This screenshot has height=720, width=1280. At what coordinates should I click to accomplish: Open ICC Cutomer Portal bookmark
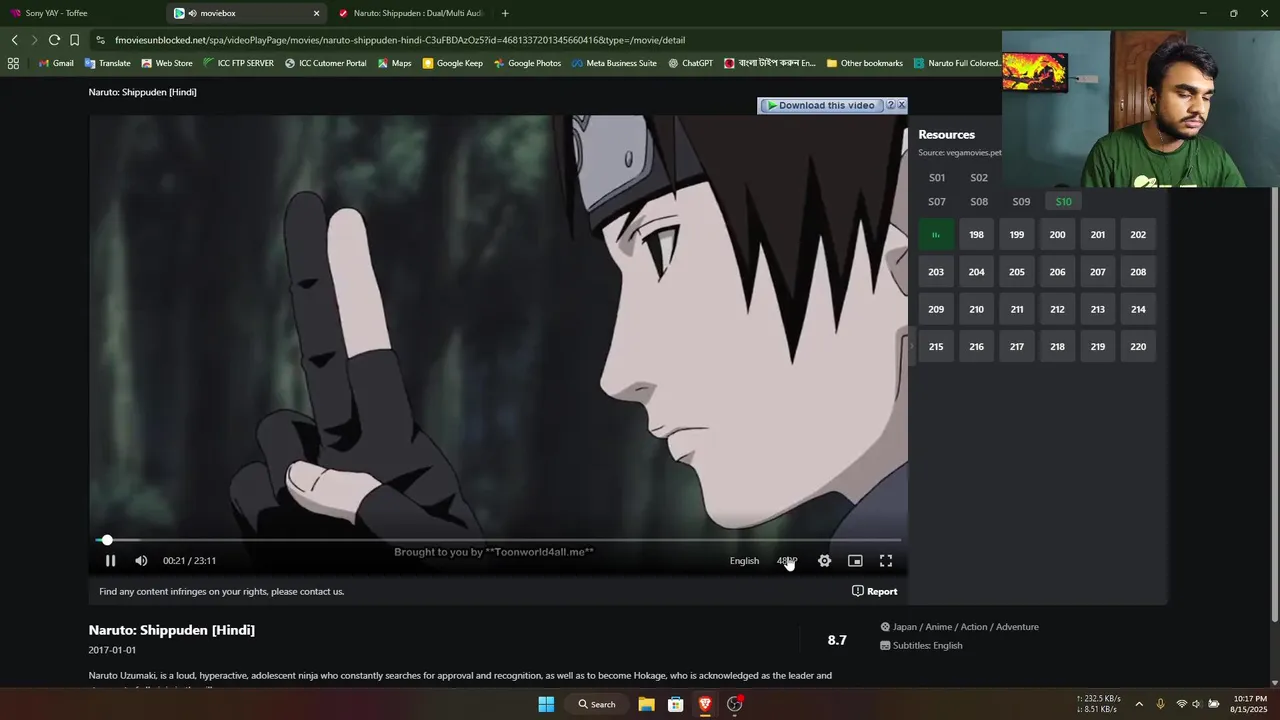pyautogui.click(x=326, y=63)
